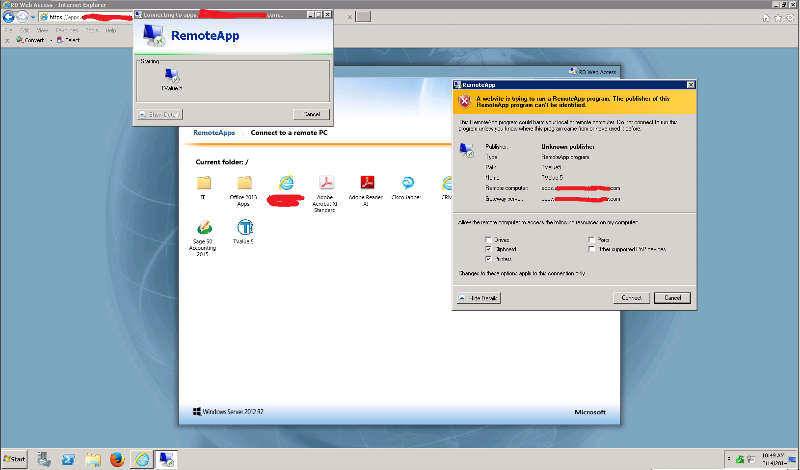Uncheck the Printers checkbox
Viewport: 800px width, 470px height.
point(488,259)
